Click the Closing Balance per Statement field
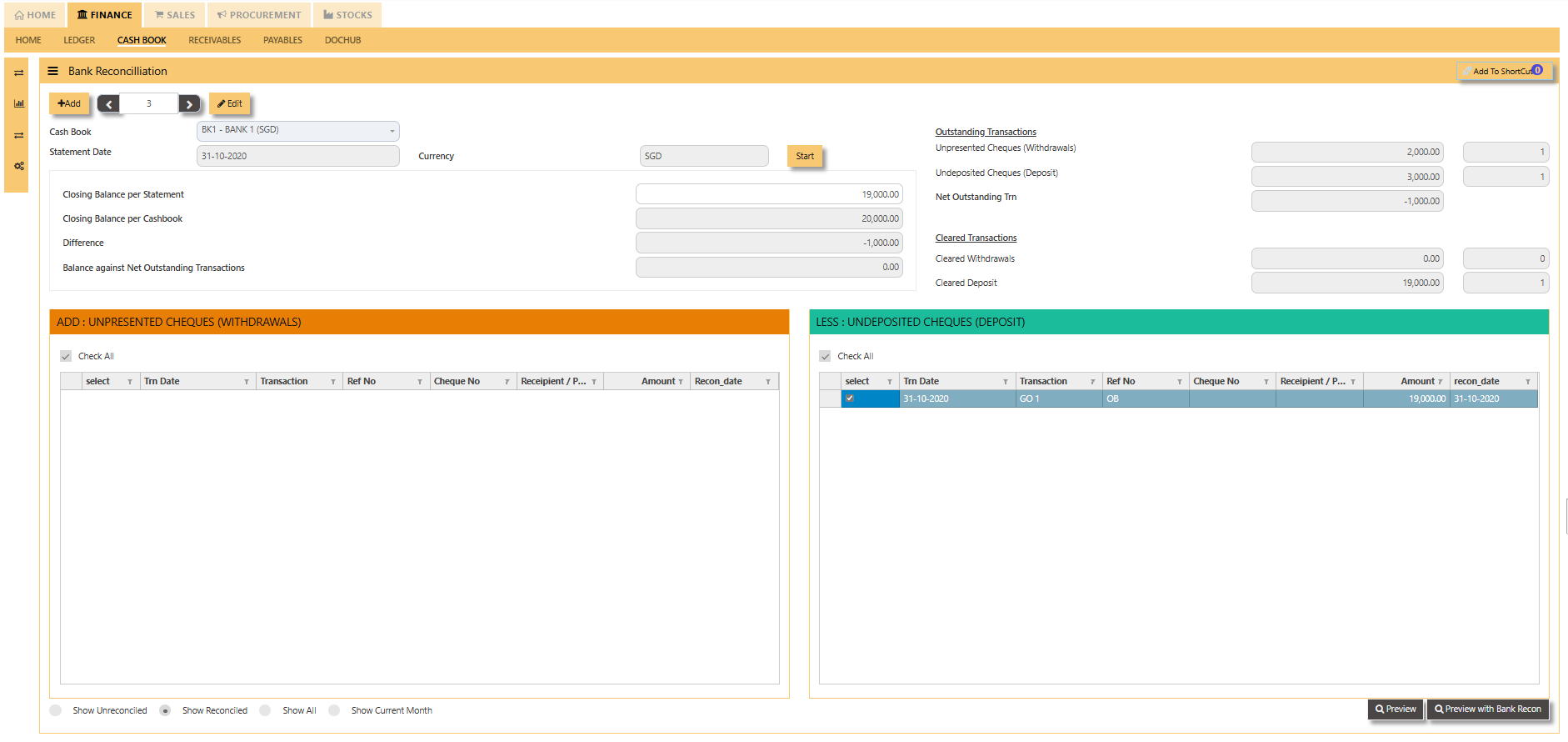This screenshot has width=1568, height=742. coord(769,194)
